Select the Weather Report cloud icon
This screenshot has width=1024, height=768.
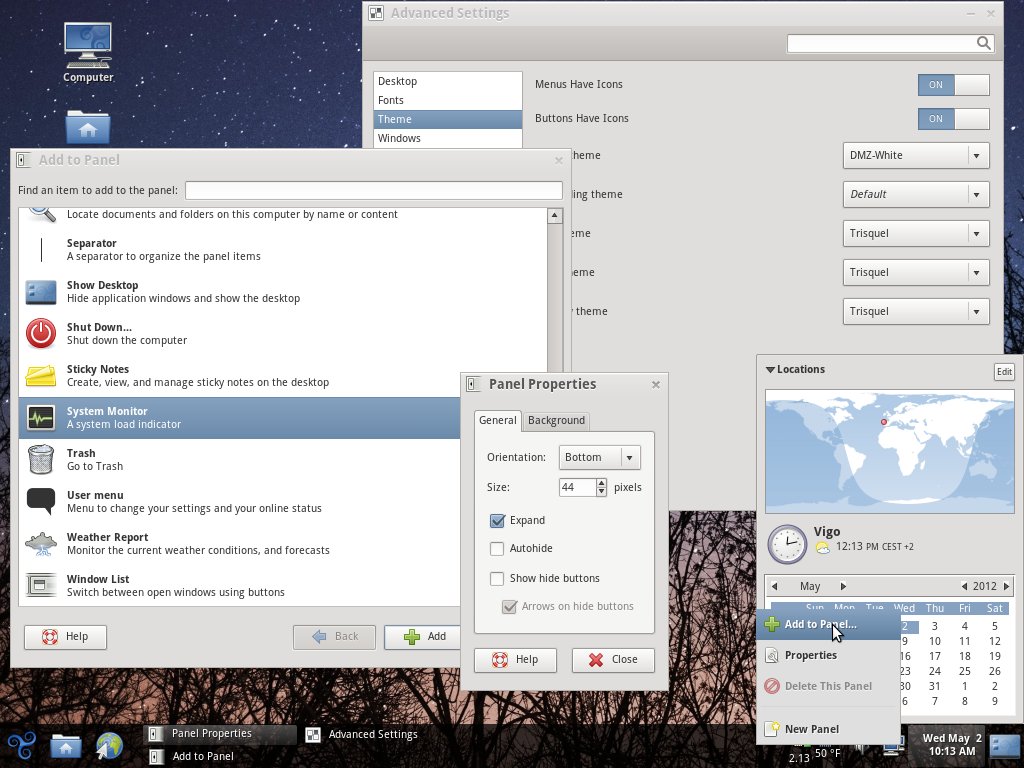click(41, 543)
